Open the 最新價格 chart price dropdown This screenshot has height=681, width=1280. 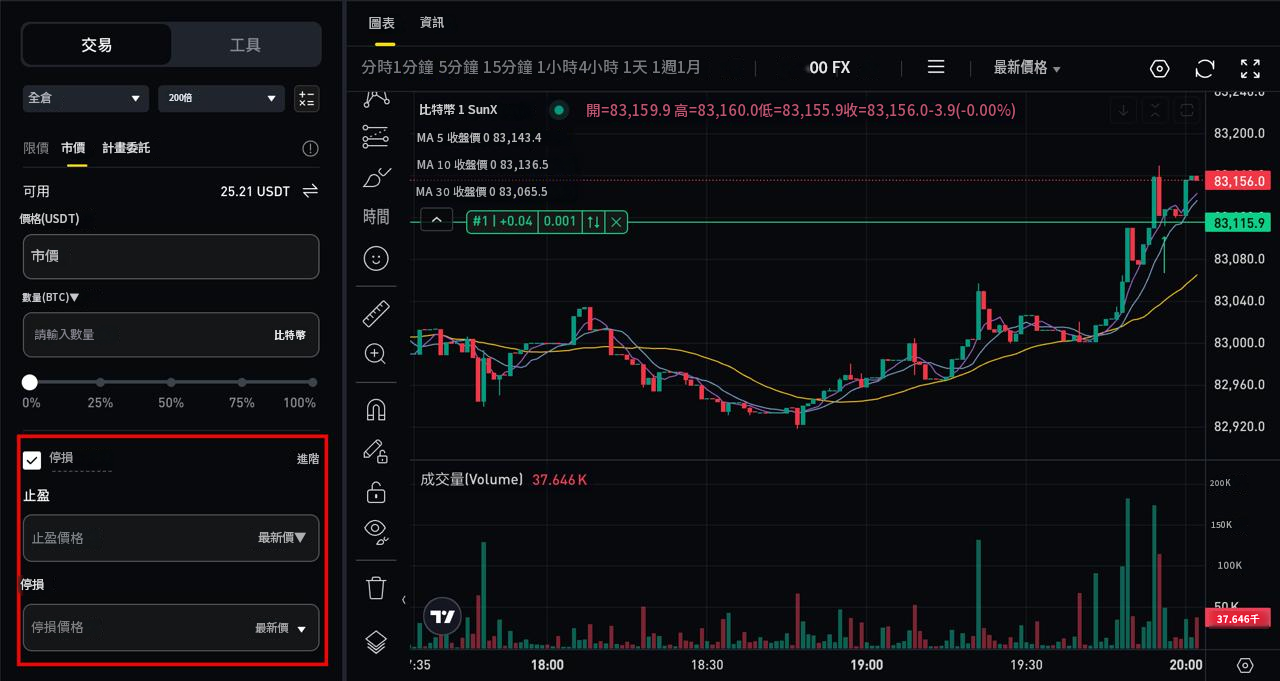pyautogui.click(x=1027, y=67)
